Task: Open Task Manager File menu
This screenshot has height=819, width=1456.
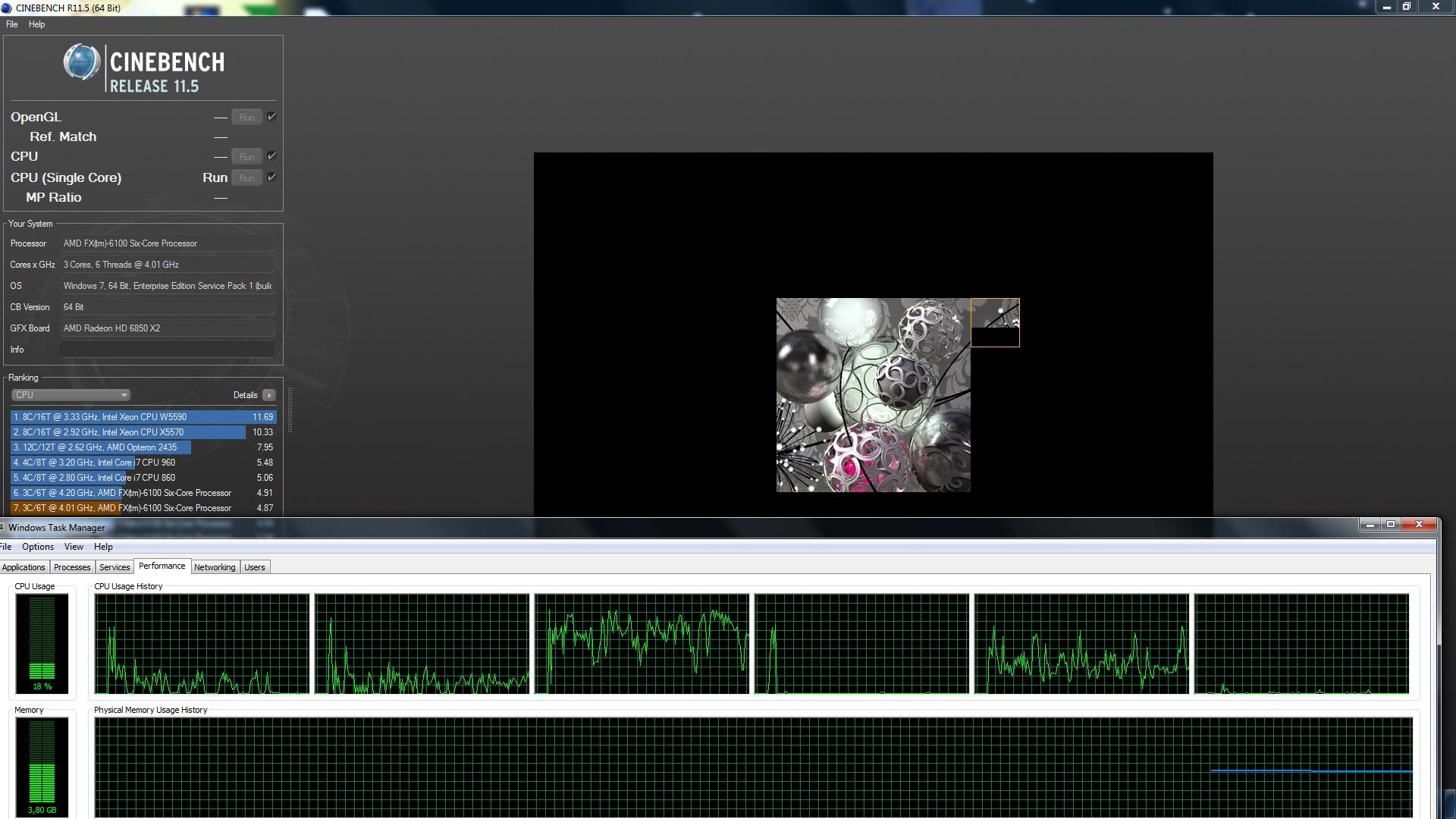Action: point(5,547)
